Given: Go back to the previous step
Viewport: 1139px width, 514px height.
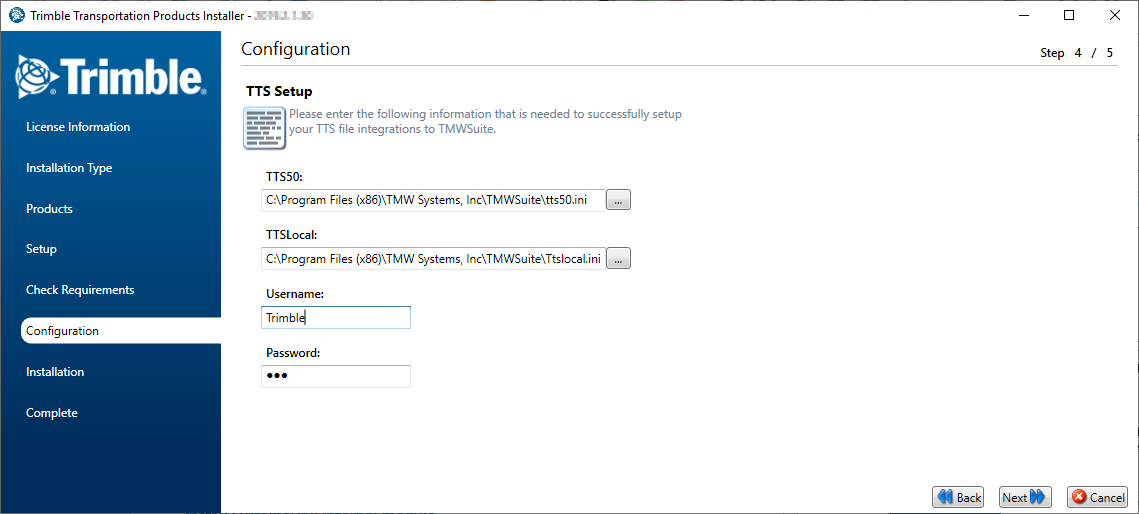Looking at the screenshot, I should coord(958,497).
